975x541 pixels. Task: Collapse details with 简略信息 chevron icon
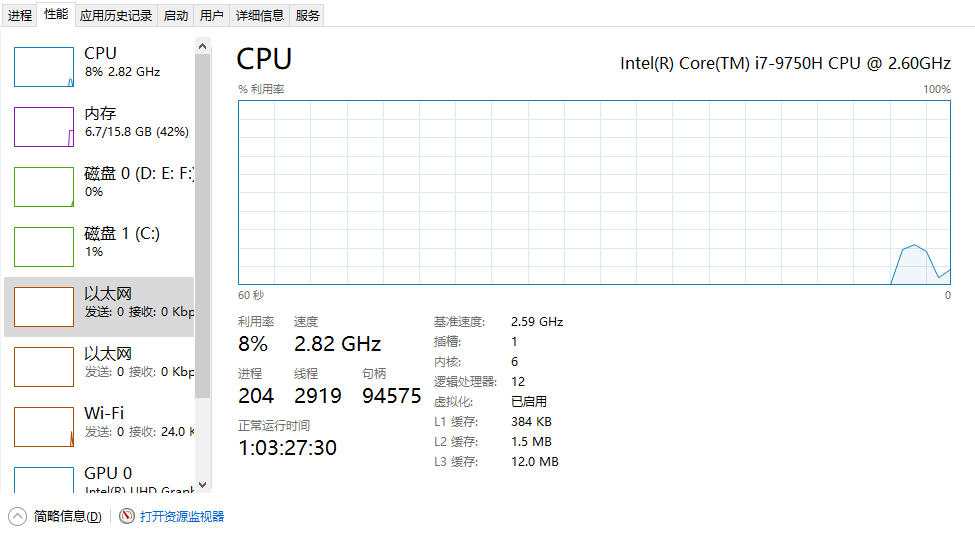(17, 516)
